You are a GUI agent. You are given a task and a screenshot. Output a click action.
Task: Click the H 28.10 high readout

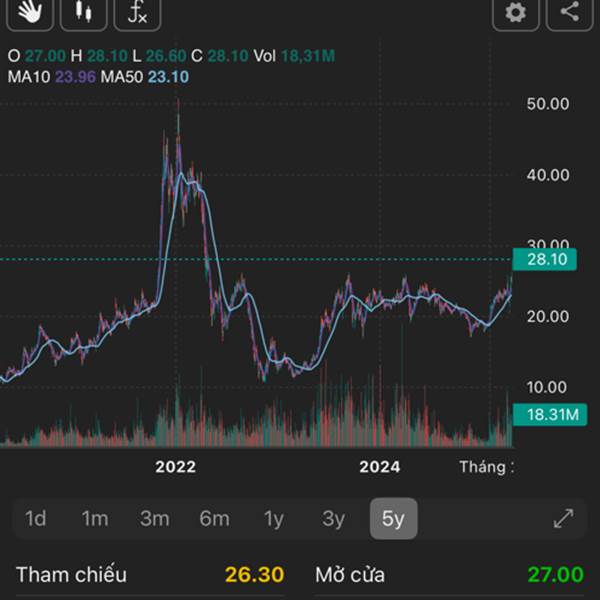tap(99, 56)
